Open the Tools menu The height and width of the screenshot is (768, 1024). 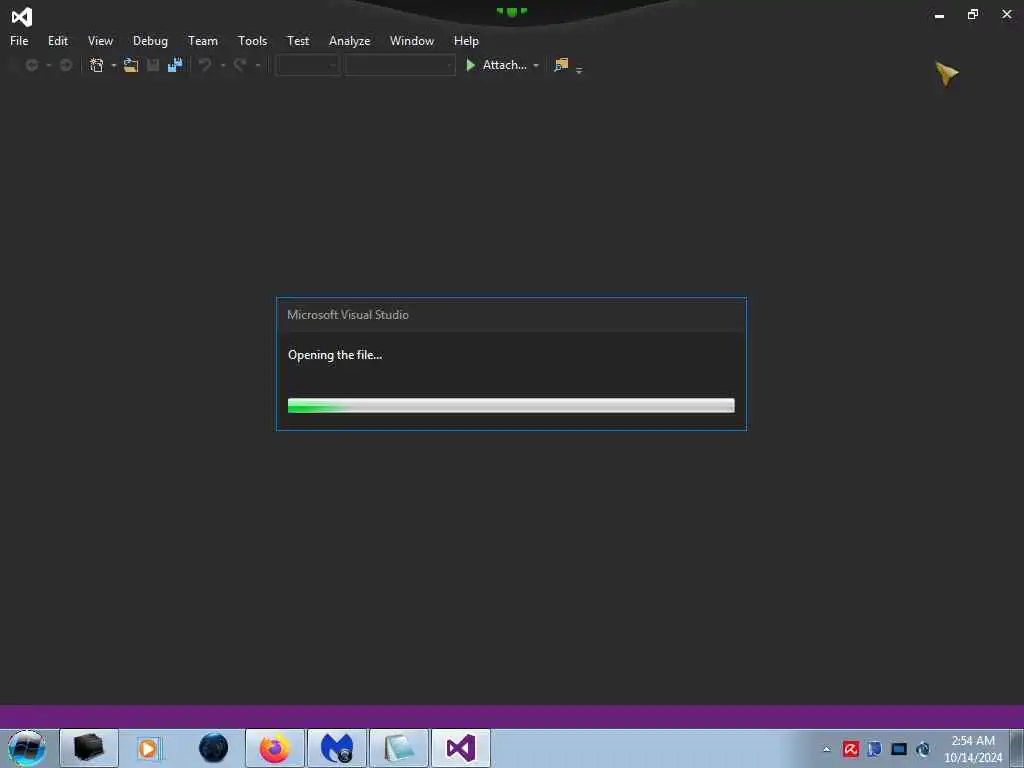252,40
